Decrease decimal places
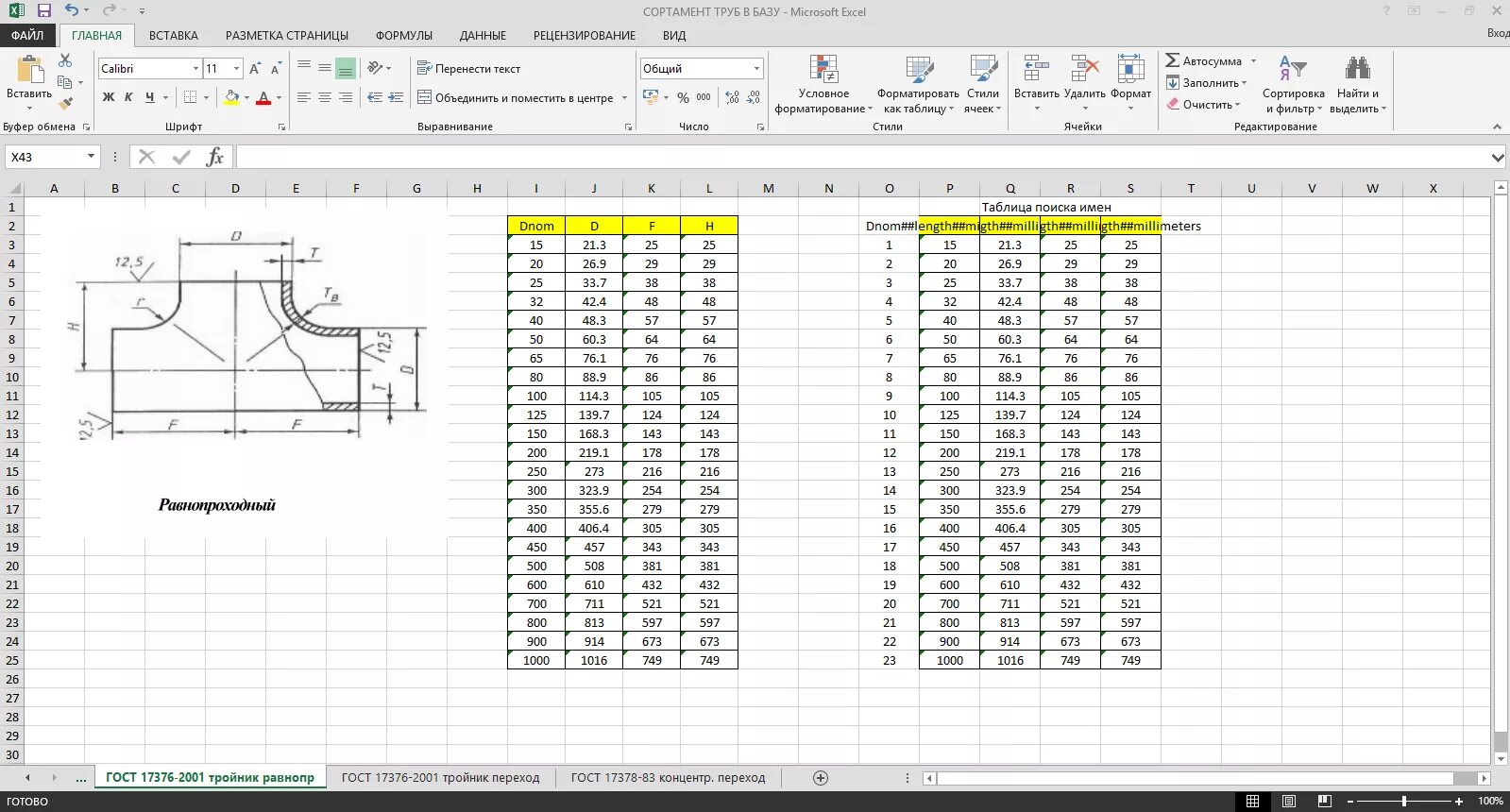Screen dimensions: 1510x812 click(753, 97)
